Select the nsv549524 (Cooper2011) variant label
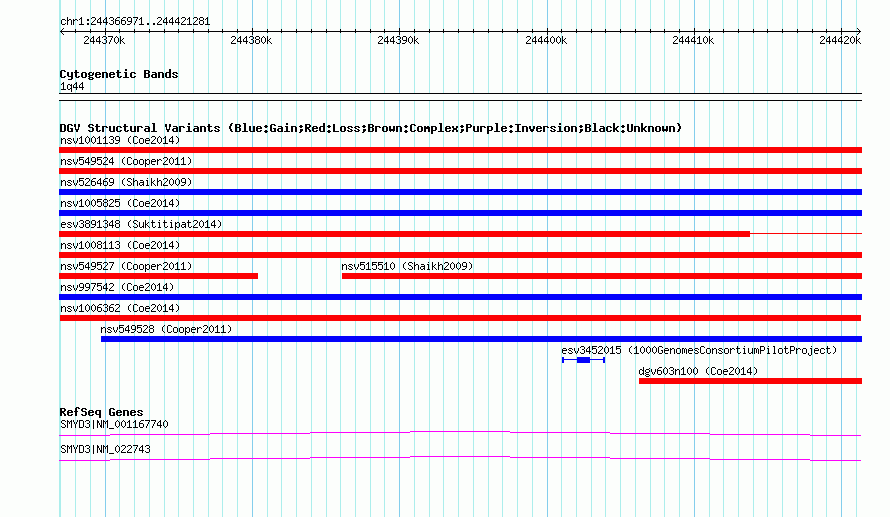The height and width of the screenshot is (517, 890). pos(126,161)
